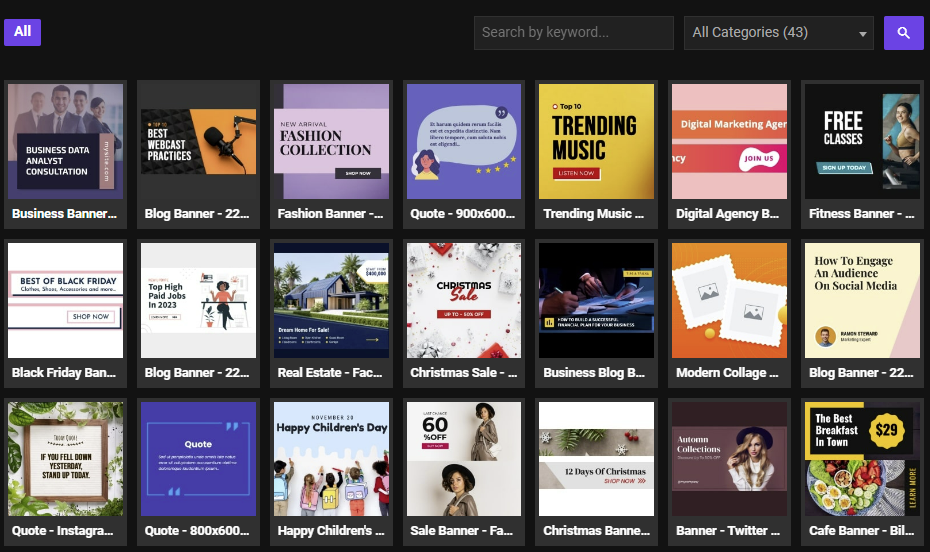Open the Best of Black Friday thumbnail
Image resolution: width=930 pixels, height=552 pixels.
pyautogui.click(x=65, y=300)
